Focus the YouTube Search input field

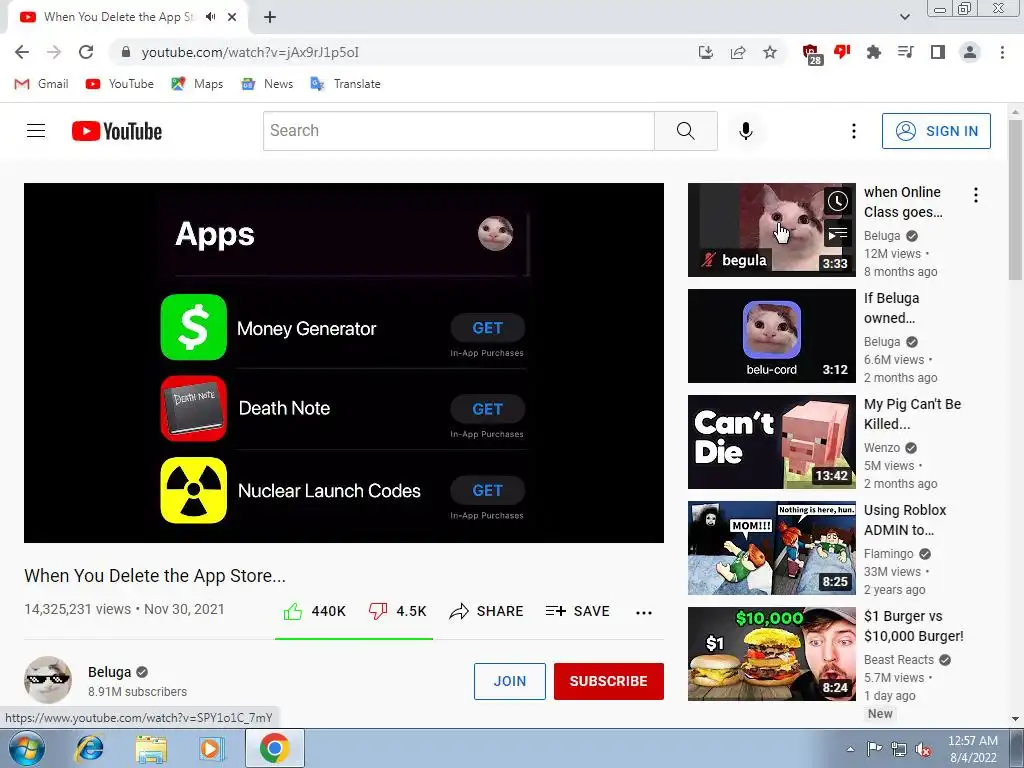pos(458,131)
